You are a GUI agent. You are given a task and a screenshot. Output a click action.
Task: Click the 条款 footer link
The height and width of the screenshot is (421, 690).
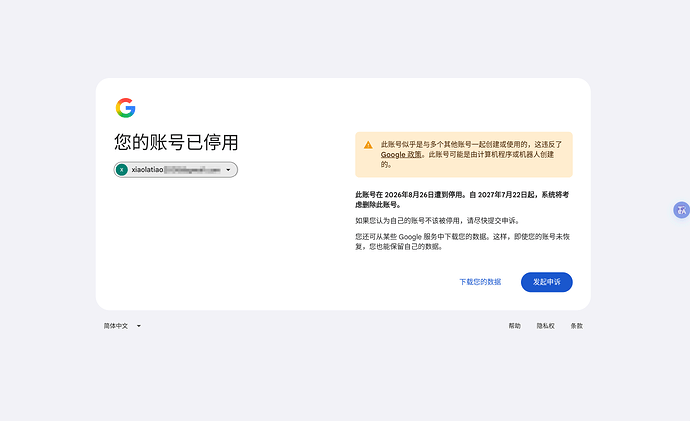576,326
